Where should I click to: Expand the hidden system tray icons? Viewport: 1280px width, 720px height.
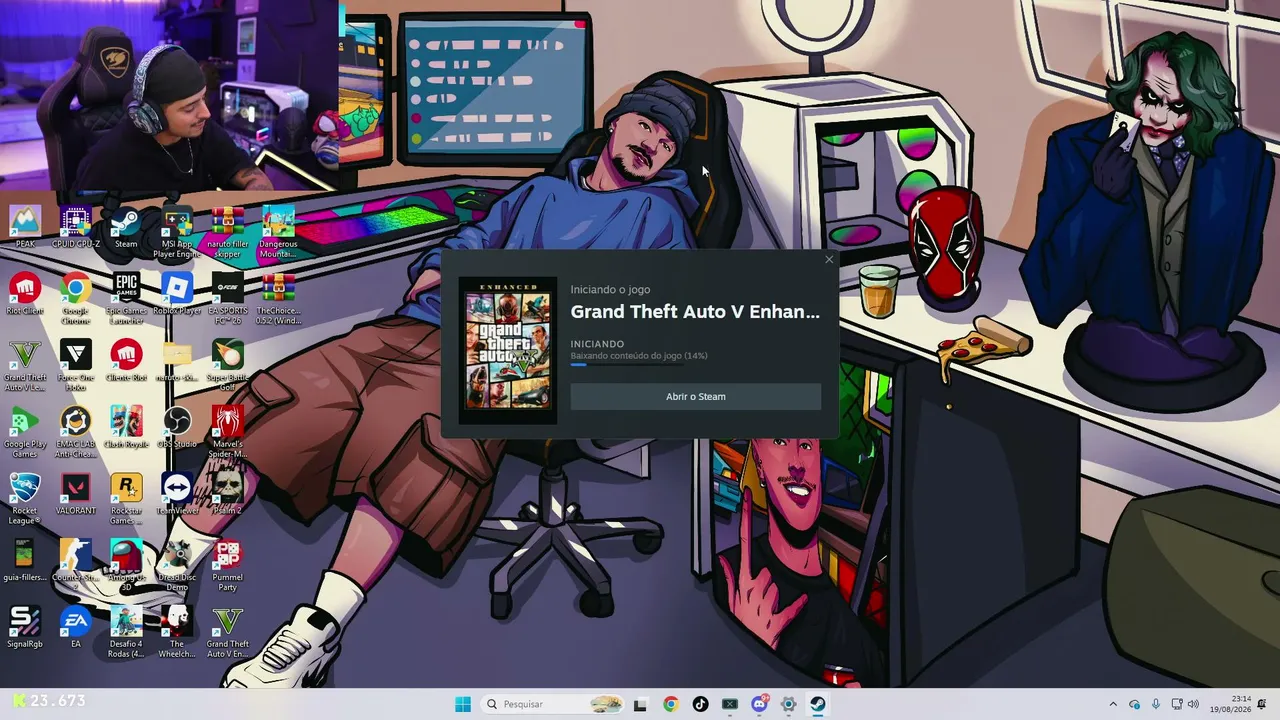(x=1113, y=704)
